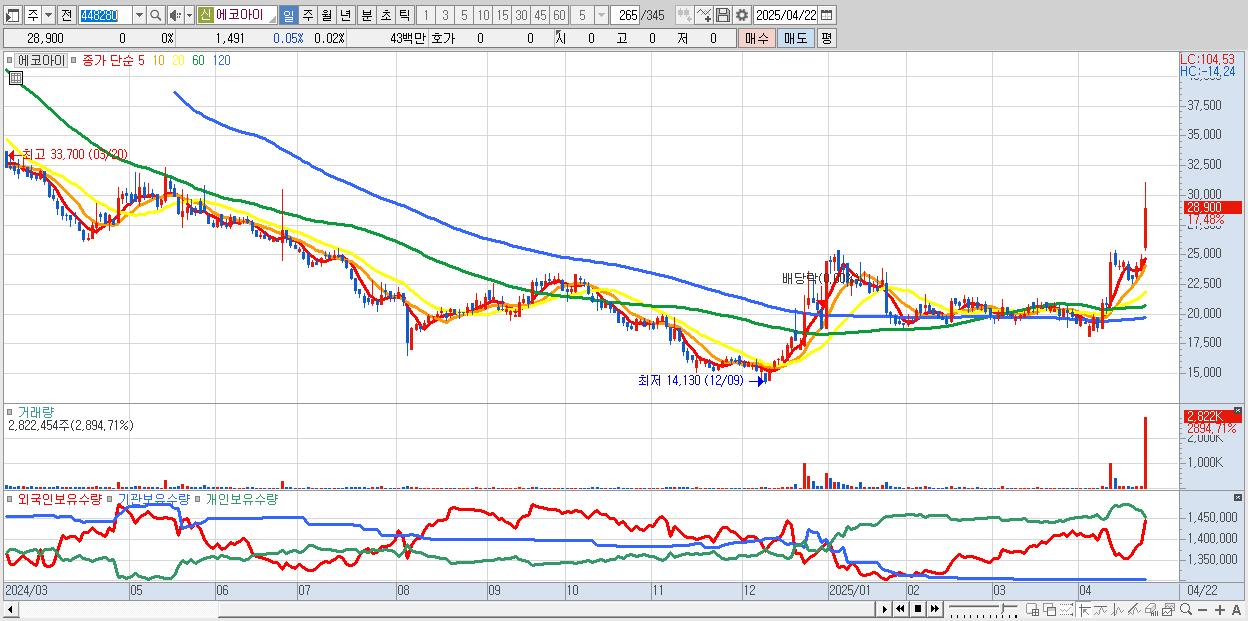Viewport: 1248px width, 621px height.
Task: Click the 최저 14,130 (12/09) label
Action: (691, 380)
